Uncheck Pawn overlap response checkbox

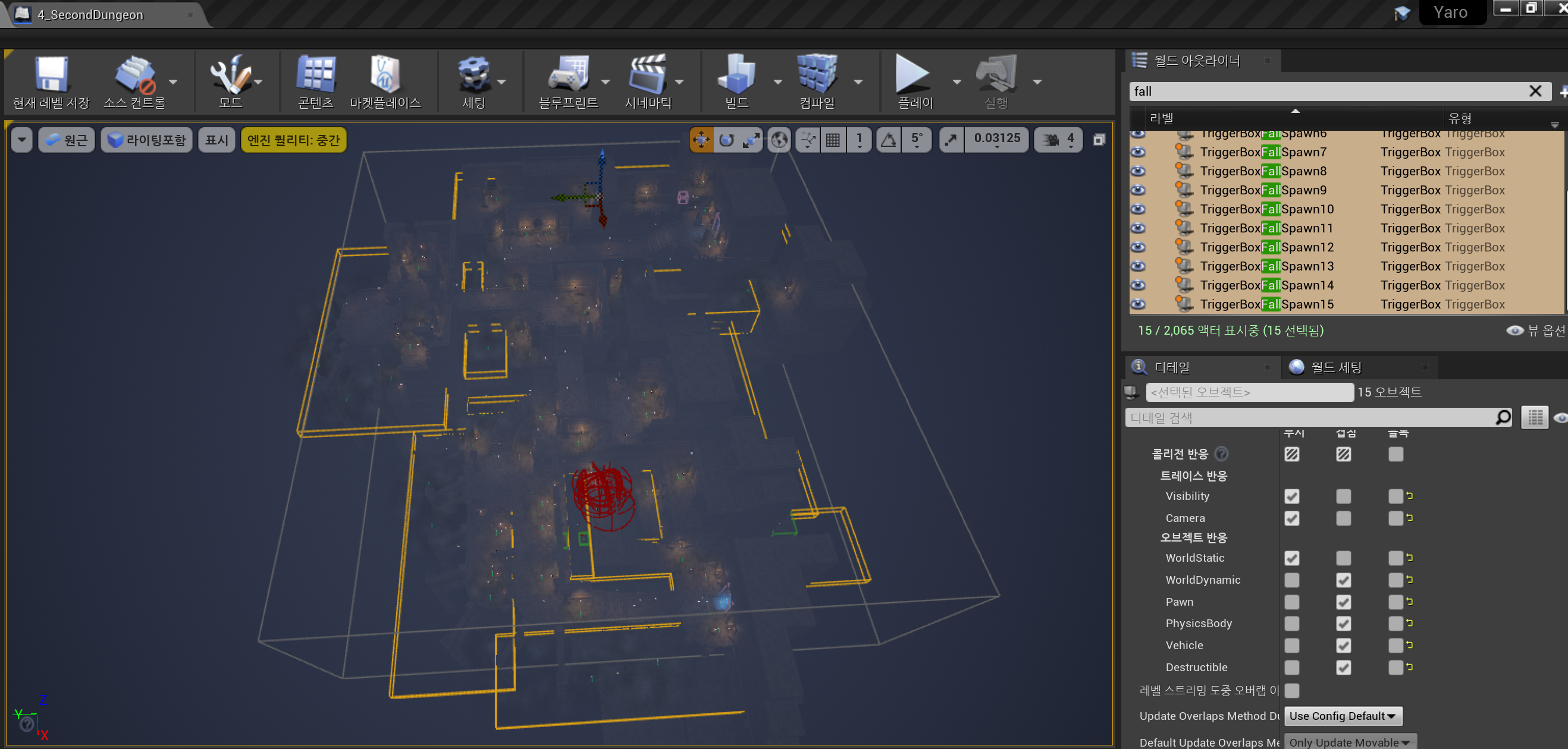pos(1343,602)
